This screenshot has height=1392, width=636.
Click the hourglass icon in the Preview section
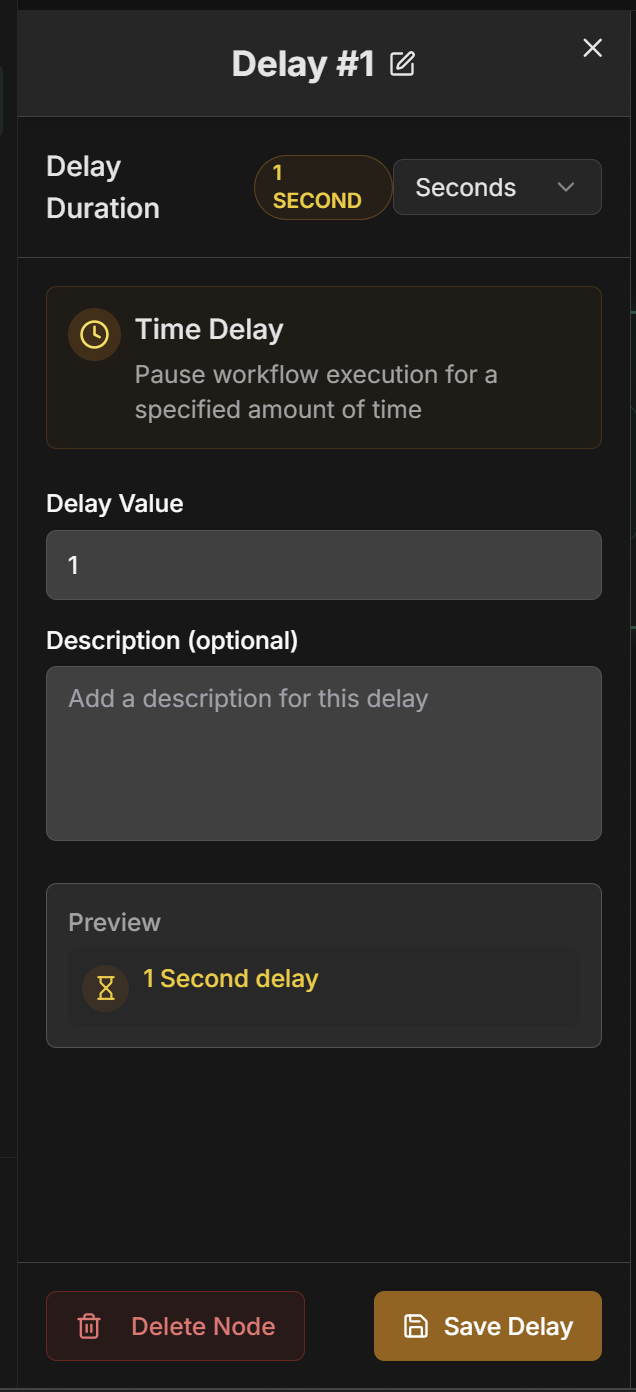[105, 988]
